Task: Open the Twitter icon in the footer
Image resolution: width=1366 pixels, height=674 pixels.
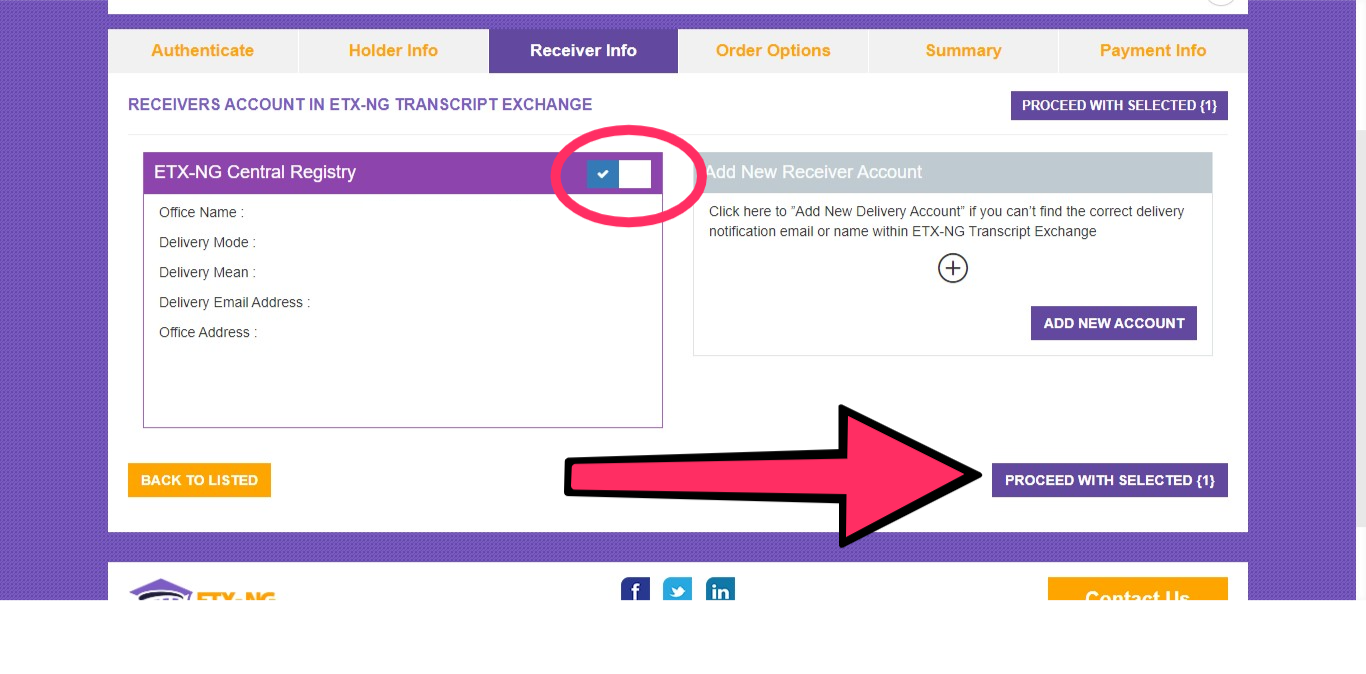Action: point(677,590)
